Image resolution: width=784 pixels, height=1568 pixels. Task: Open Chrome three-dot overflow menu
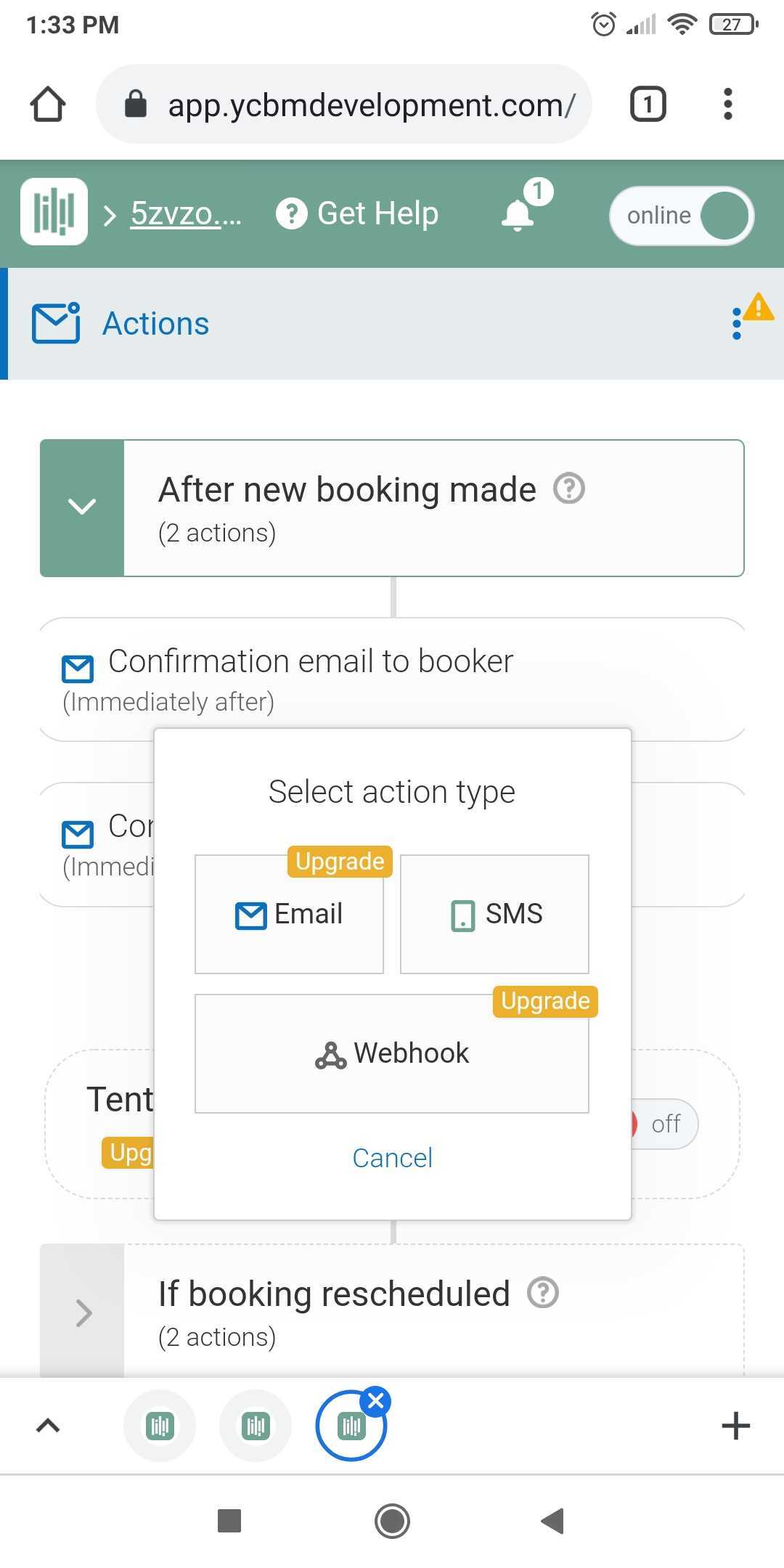[728, 104]
